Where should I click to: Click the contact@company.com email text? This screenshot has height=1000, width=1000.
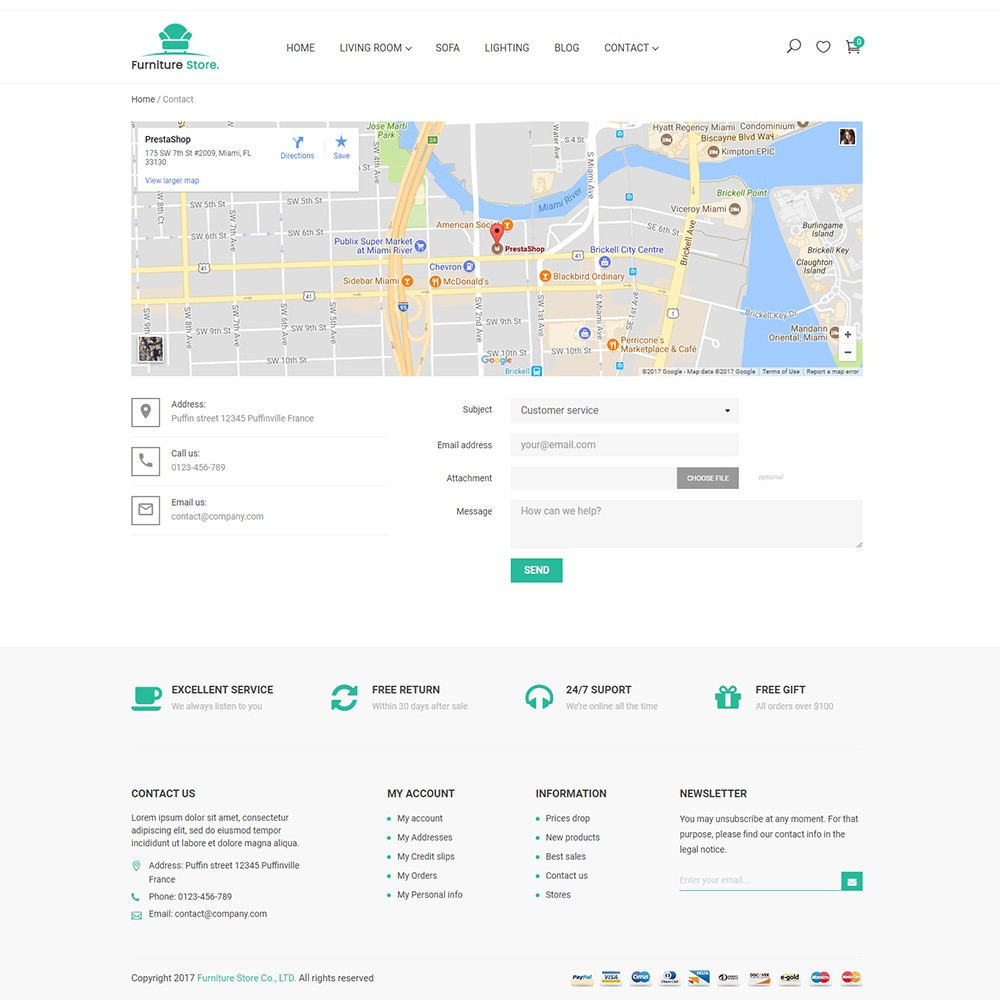point(217,517)
